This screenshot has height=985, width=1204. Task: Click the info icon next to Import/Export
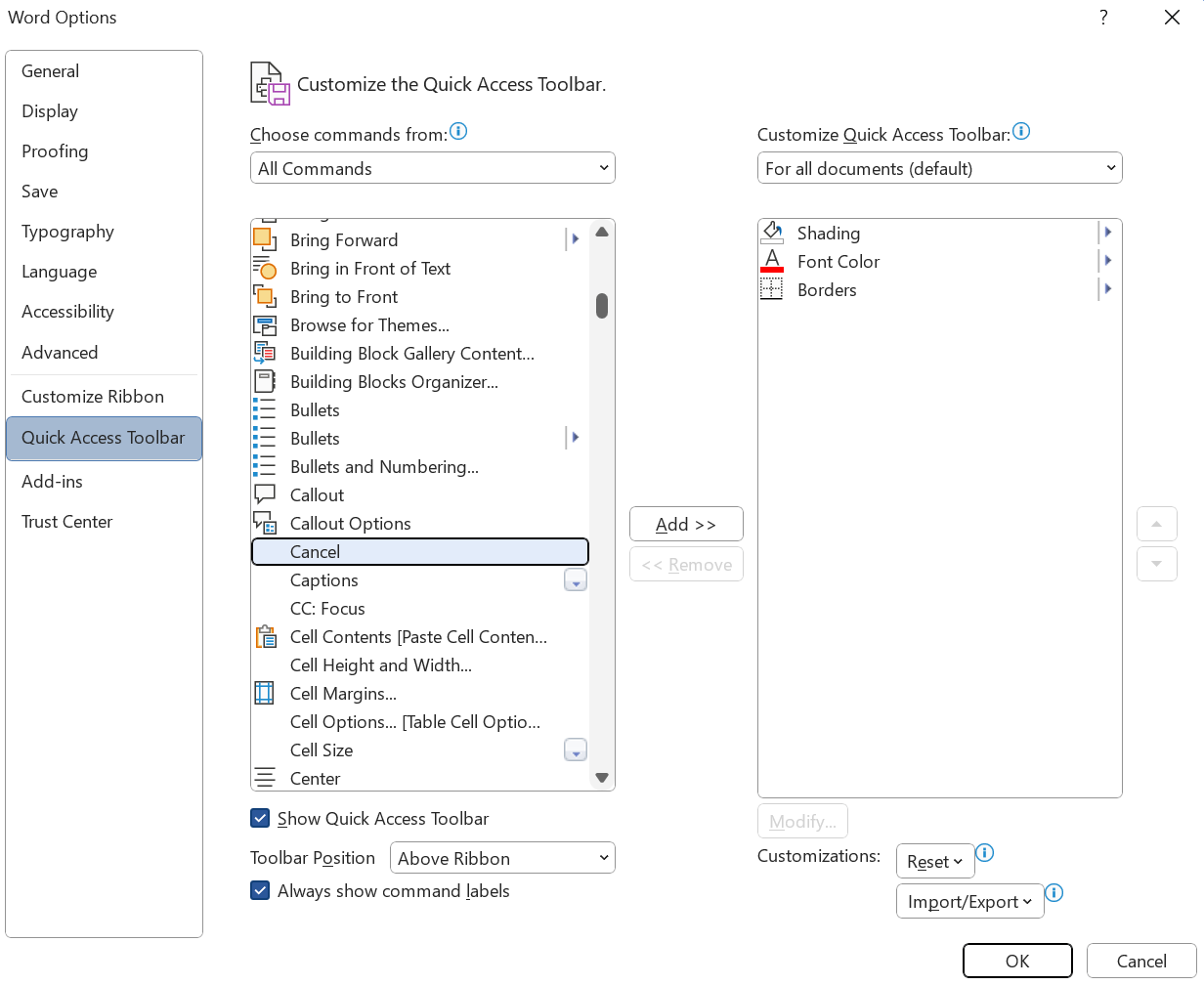click(x=1054, y=893)
